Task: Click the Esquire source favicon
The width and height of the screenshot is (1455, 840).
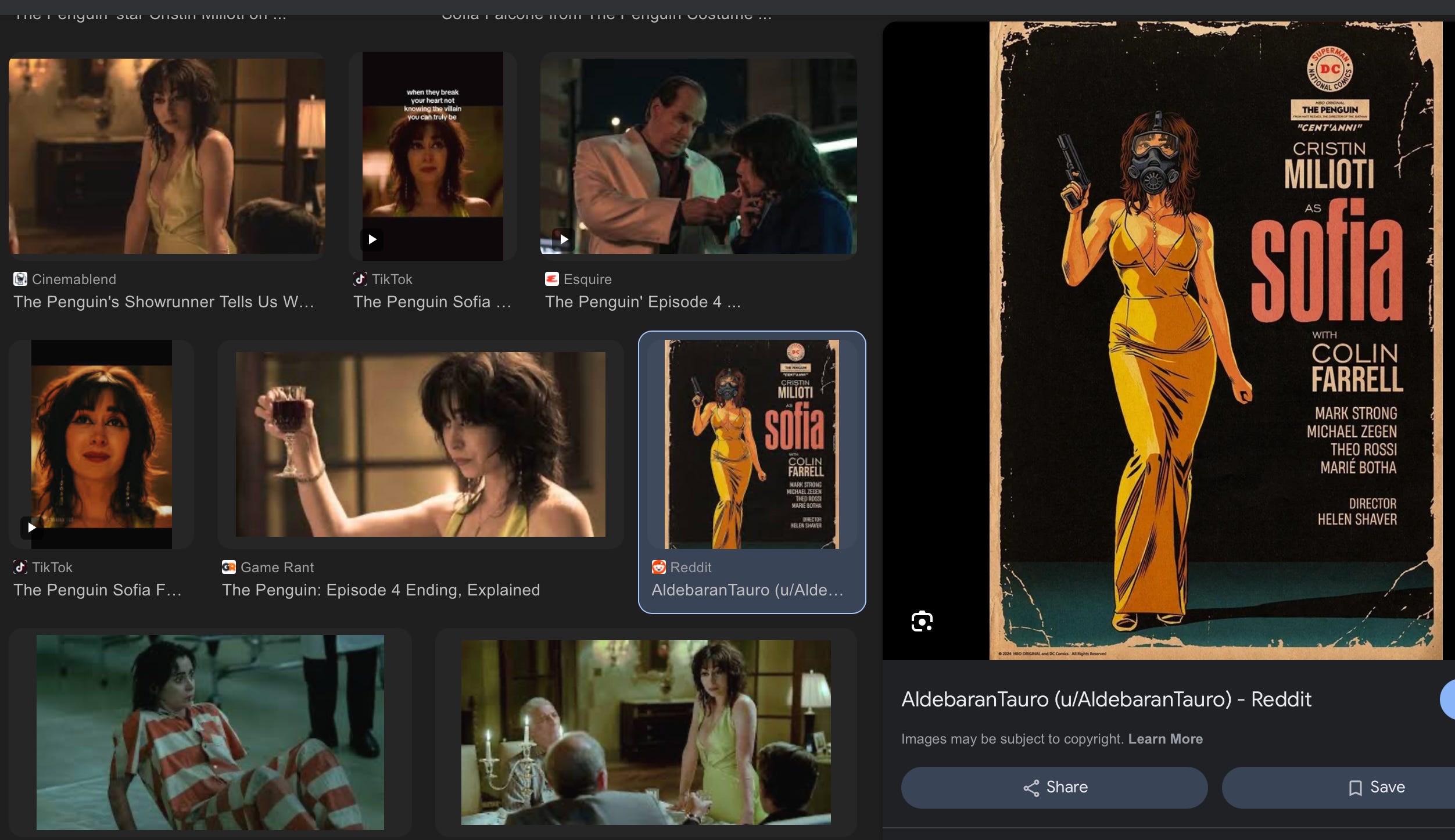Action: [x=551, y=279]
